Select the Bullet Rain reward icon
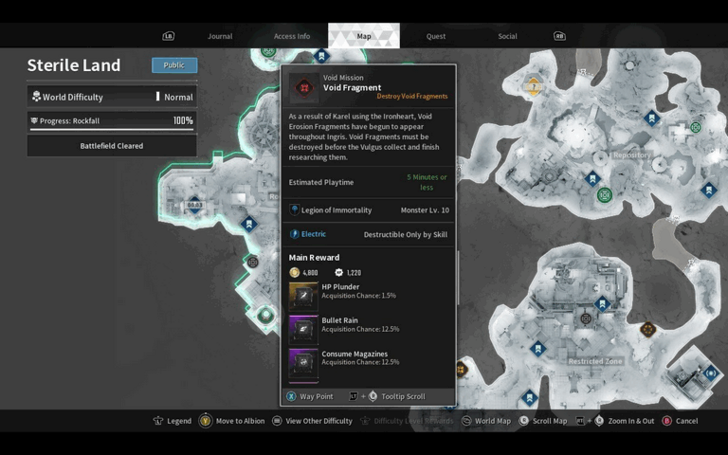The width and height of the screenshot is (728, 455). click(x=304, y=329)
